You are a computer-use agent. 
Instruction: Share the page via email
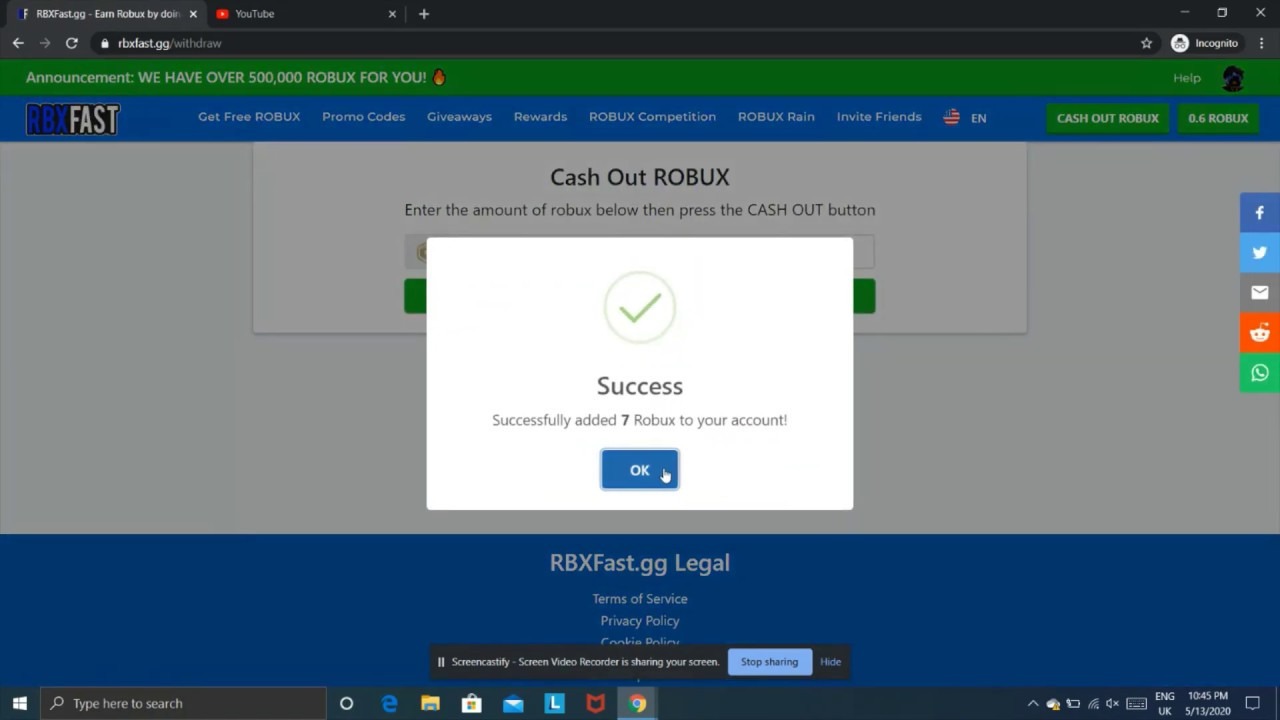[x=1259, y=292]
